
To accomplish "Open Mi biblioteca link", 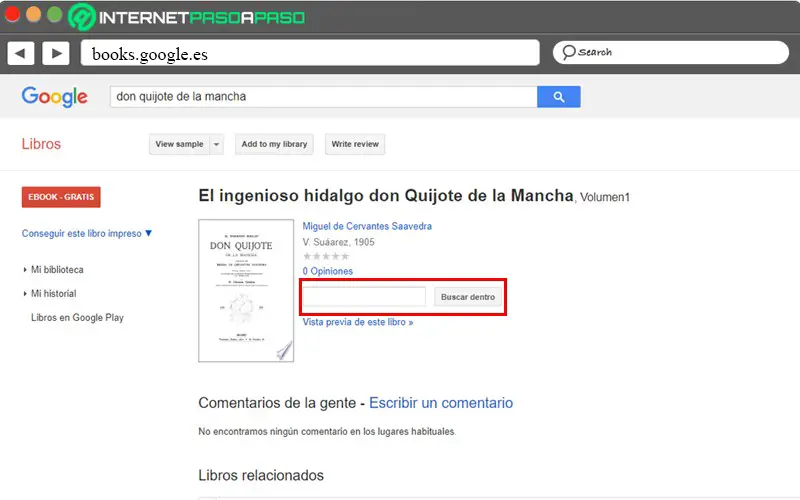I will 57,269.
